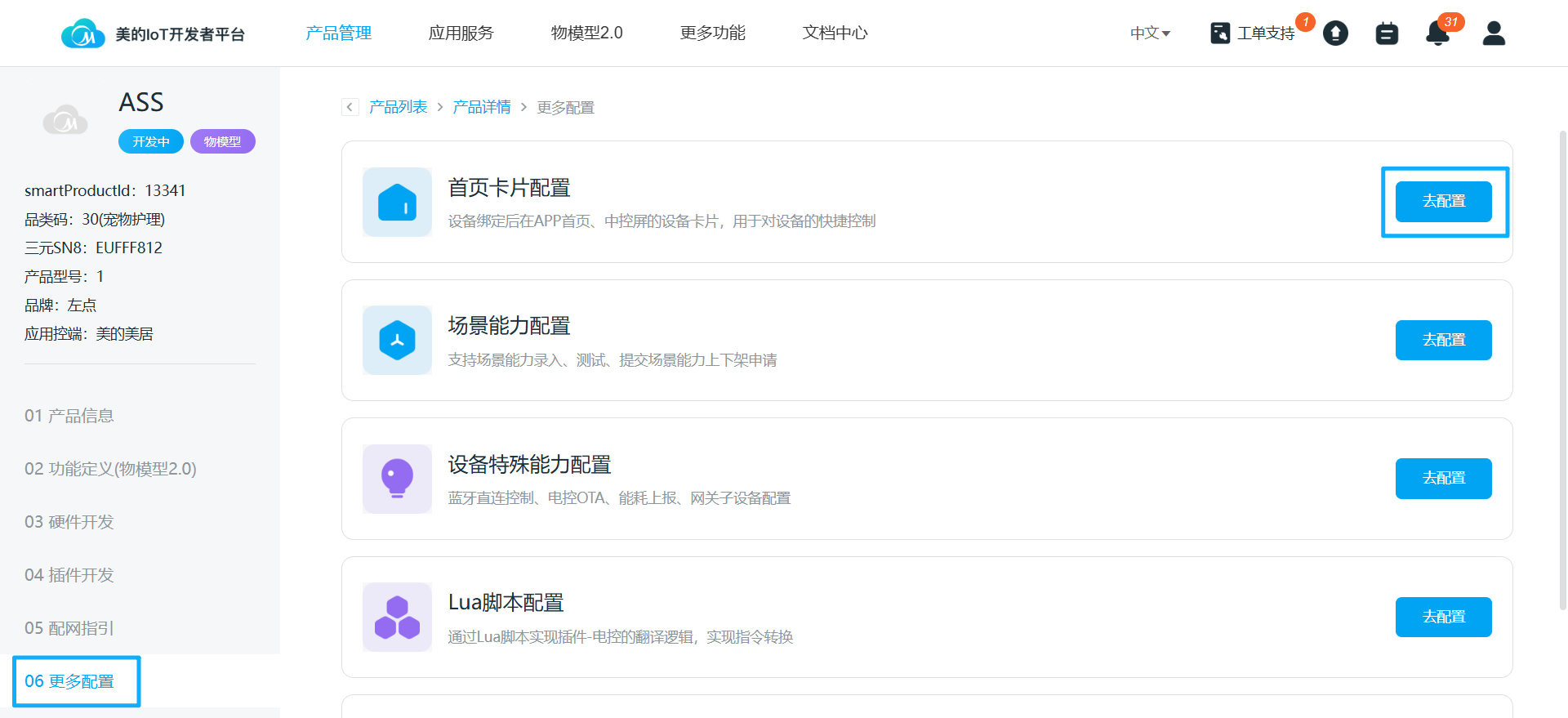1568x718 pixels.
Task: Click the Lua script hexagons icon
Action: pyautogui.click(x=397, y=617)
